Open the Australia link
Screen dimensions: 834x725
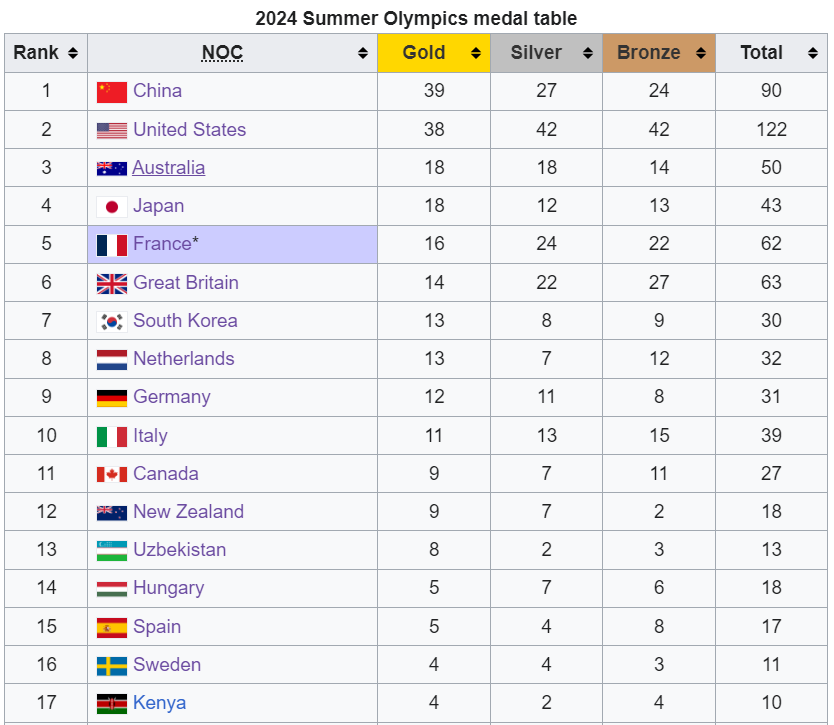(169, 168)
